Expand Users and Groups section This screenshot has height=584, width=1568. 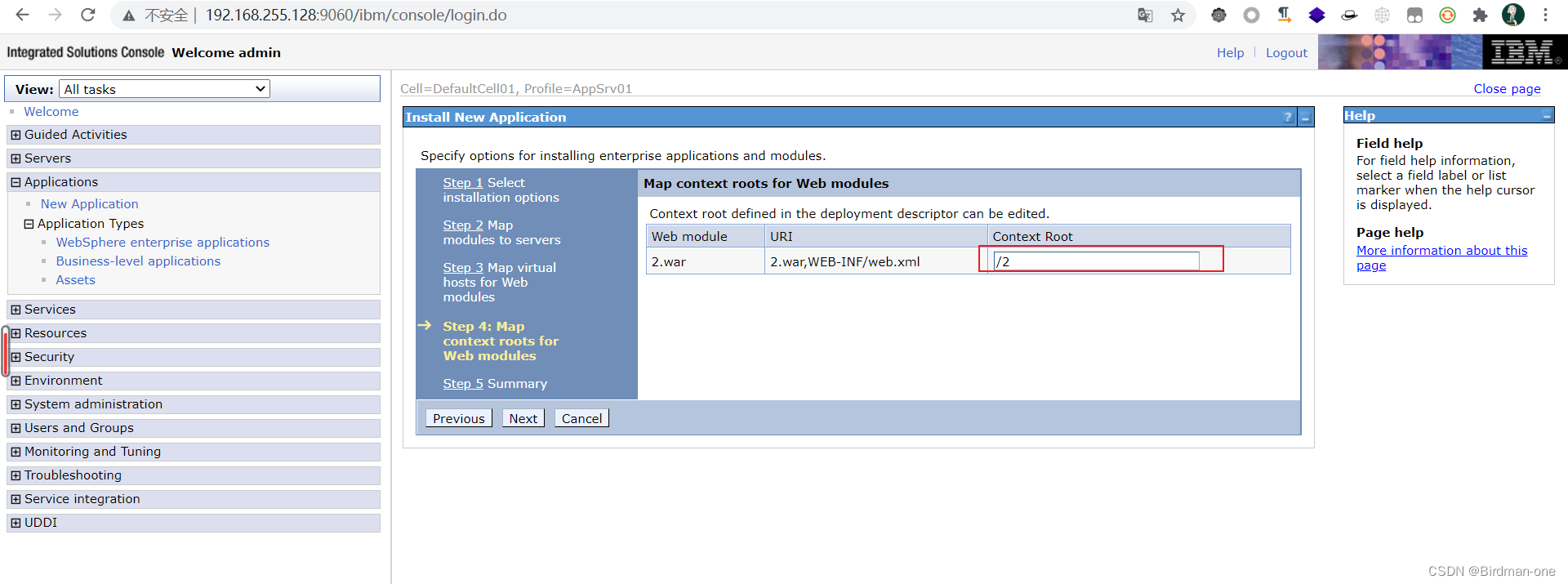pyautogui.click(x=16, y=428)
